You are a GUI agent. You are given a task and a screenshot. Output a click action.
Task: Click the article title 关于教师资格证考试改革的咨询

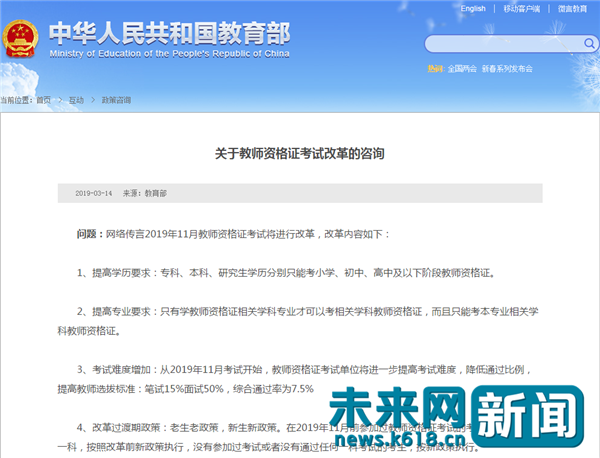tap(300, 154)
